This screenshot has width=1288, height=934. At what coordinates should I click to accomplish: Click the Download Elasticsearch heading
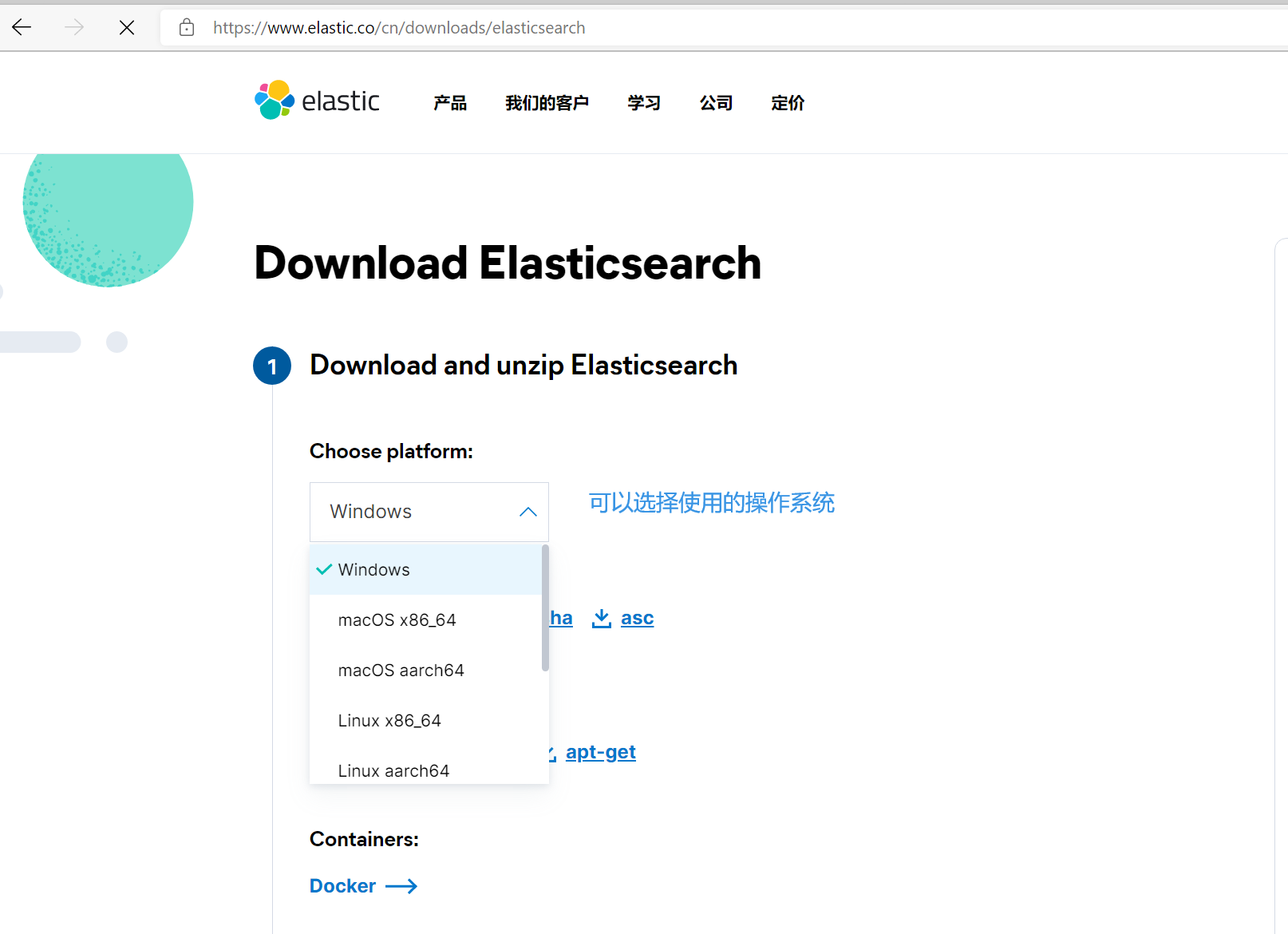tap(508, 263)
